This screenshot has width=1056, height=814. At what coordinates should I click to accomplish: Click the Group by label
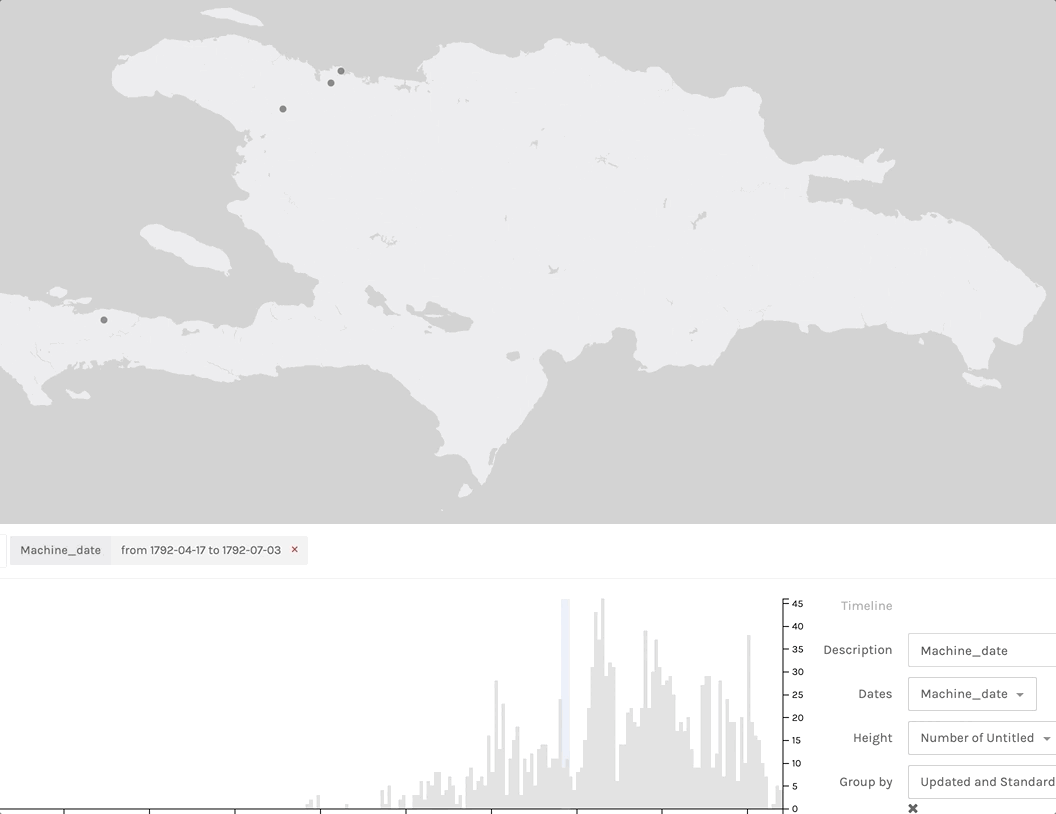point(865,782)
